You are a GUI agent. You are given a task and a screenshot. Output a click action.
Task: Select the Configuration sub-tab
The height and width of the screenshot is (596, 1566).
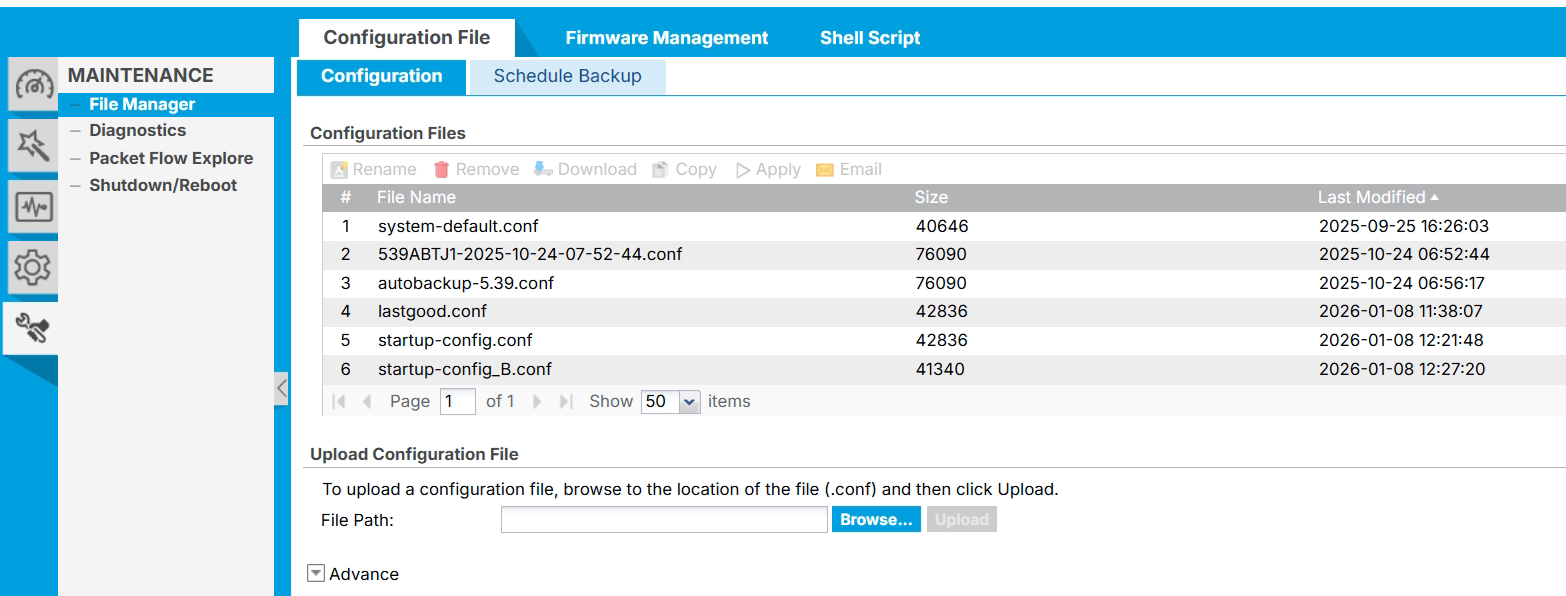click(382, 76)
